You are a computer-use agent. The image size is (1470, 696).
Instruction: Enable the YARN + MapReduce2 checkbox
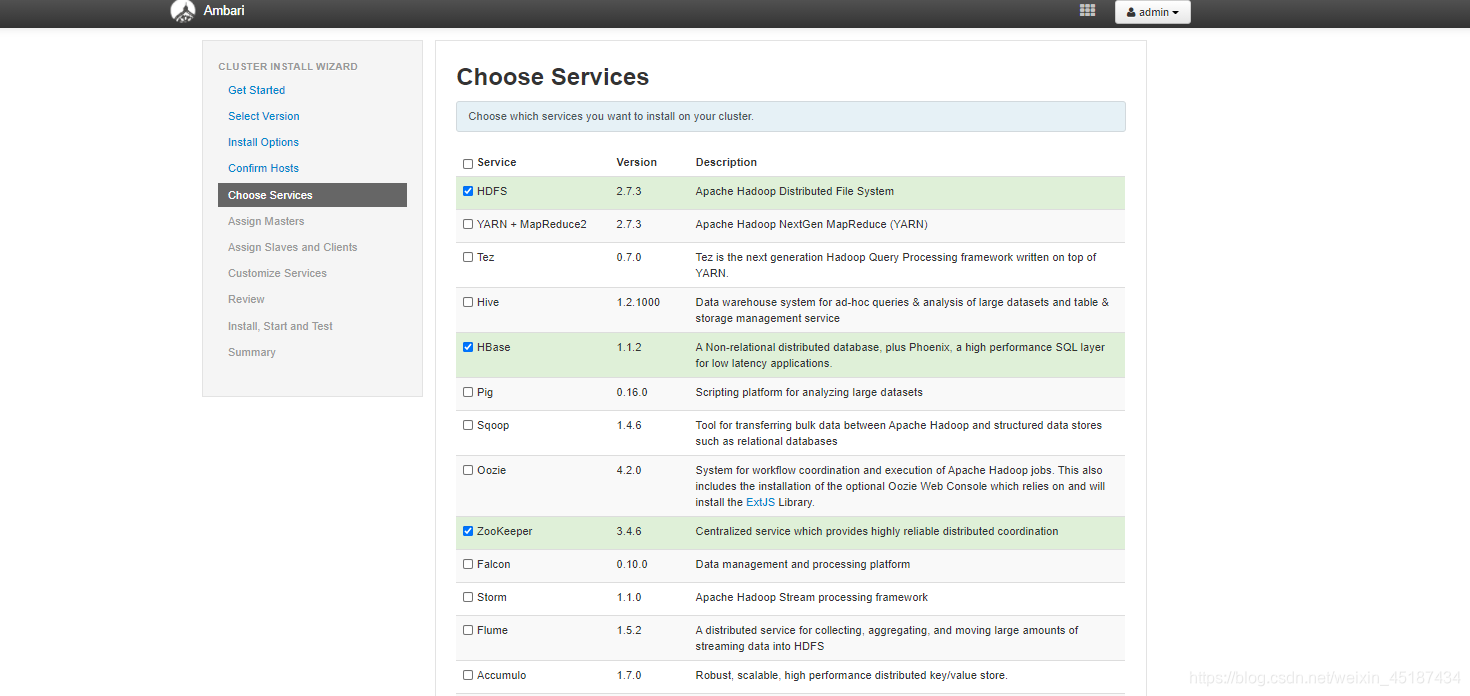(468, 224)
